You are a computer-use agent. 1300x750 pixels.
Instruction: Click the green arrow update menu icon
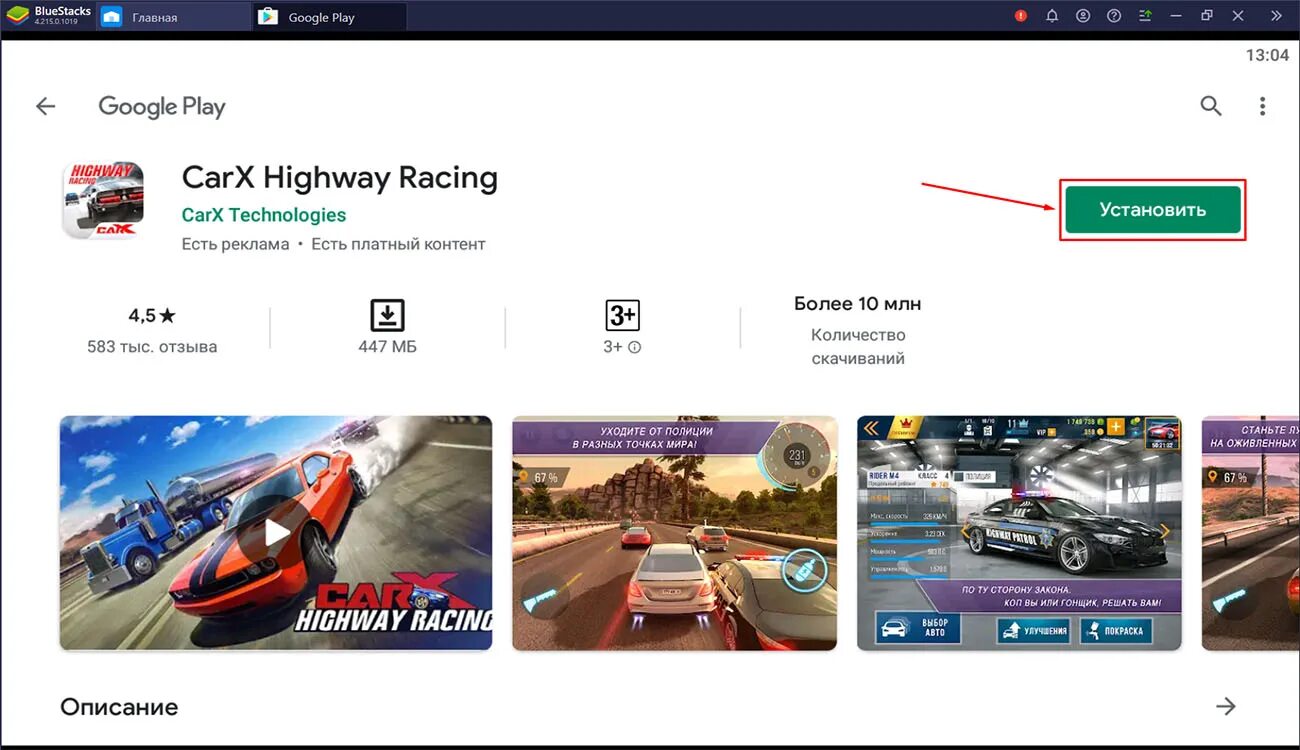[x=1145, y=16]
